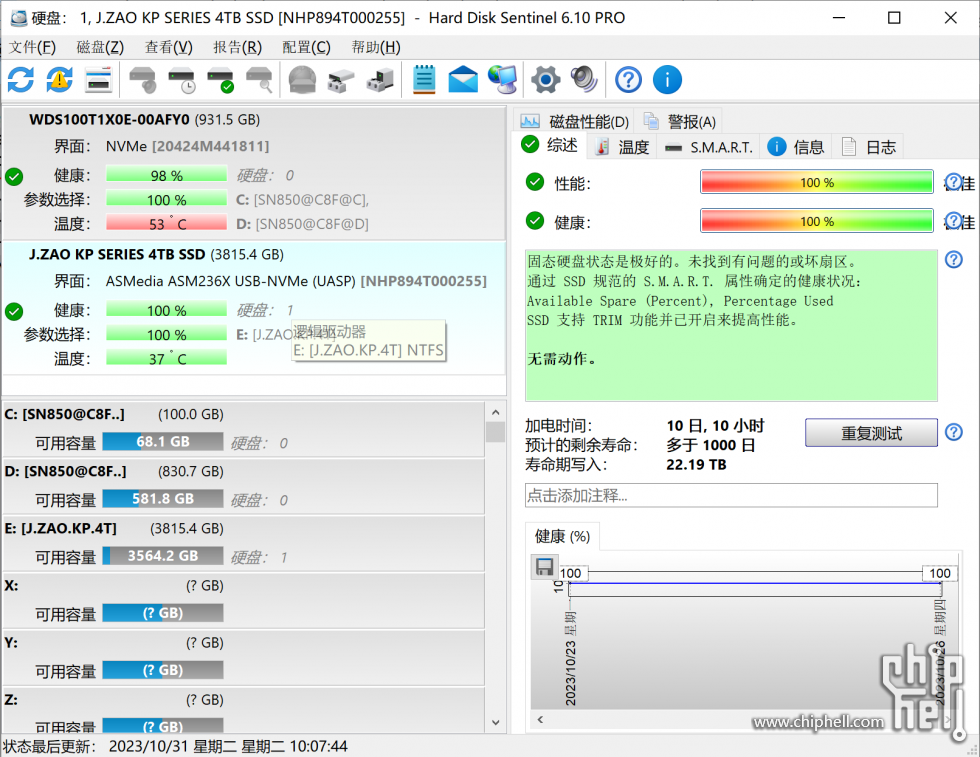
Task: Open the 日志 log tab
Action: pos(869,147)
